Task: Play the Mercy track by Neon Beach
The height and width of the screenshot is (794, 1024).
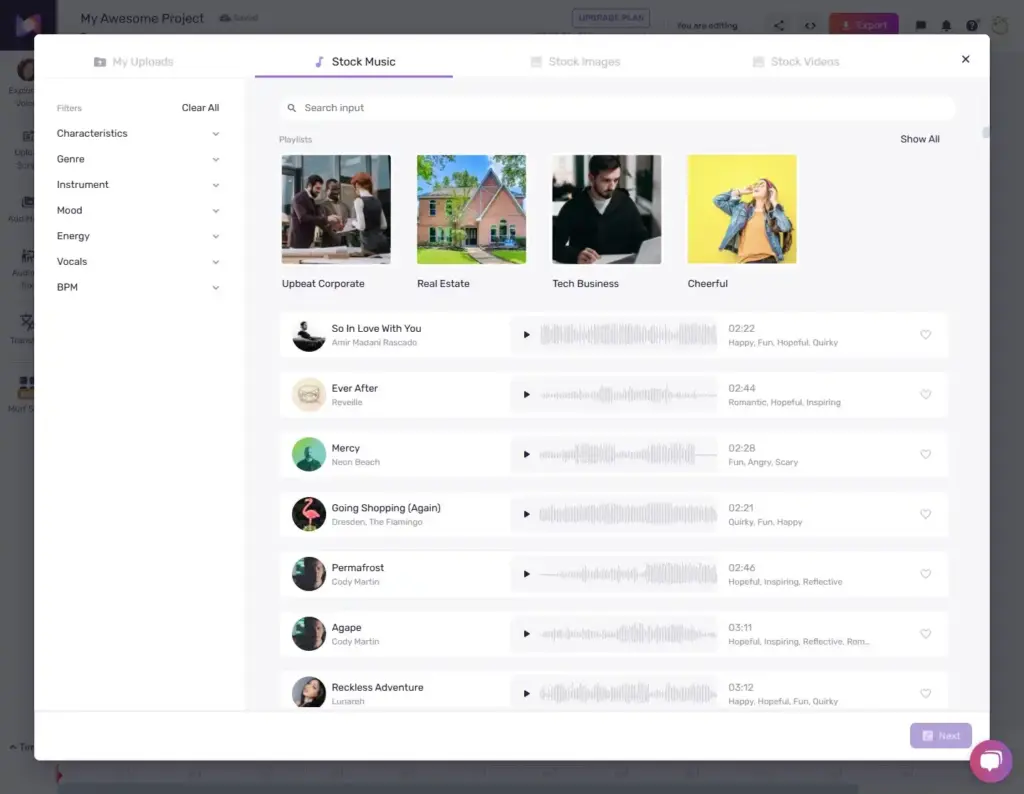Action: [526, 455]
